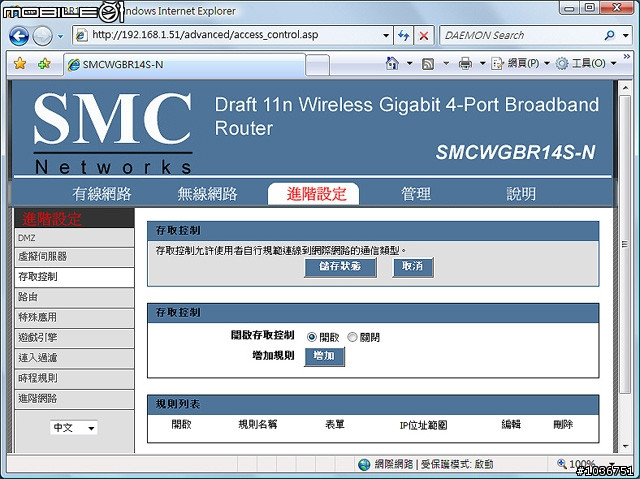Go back with the browser Back arrow
640x479 pixels.
pos(19,36)
